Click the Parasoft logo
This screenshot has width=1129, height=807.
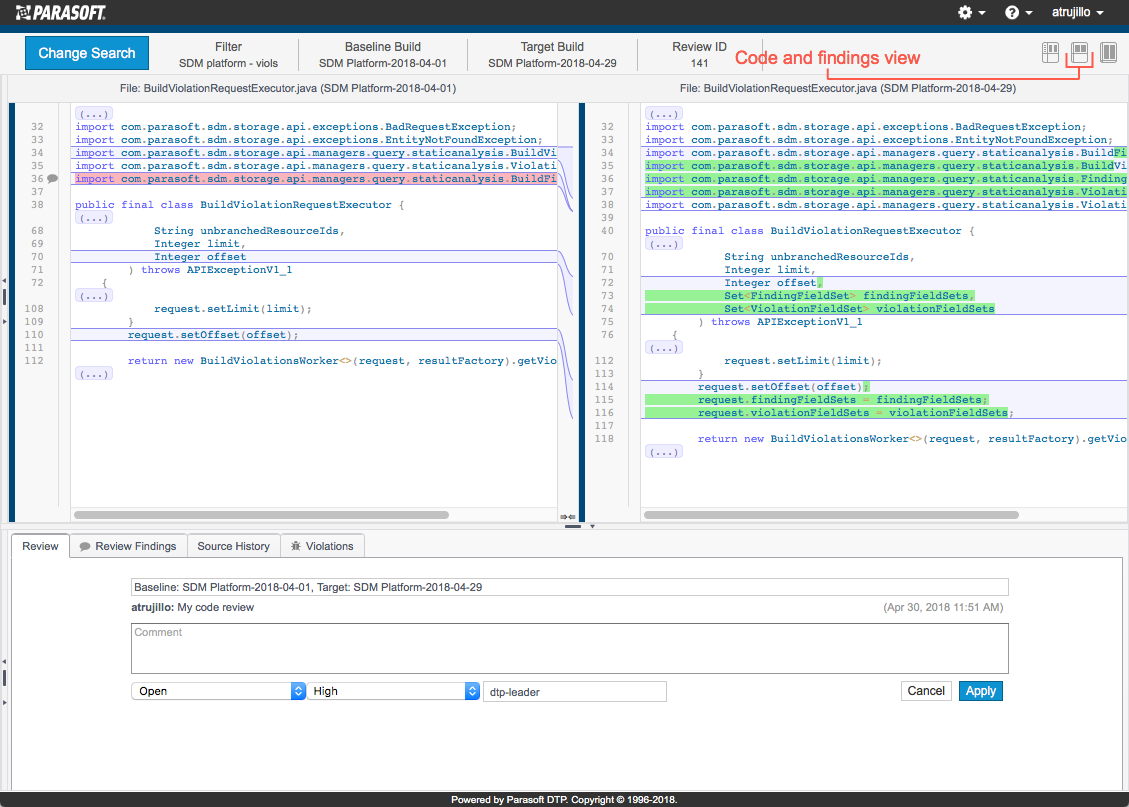(60, 12)
